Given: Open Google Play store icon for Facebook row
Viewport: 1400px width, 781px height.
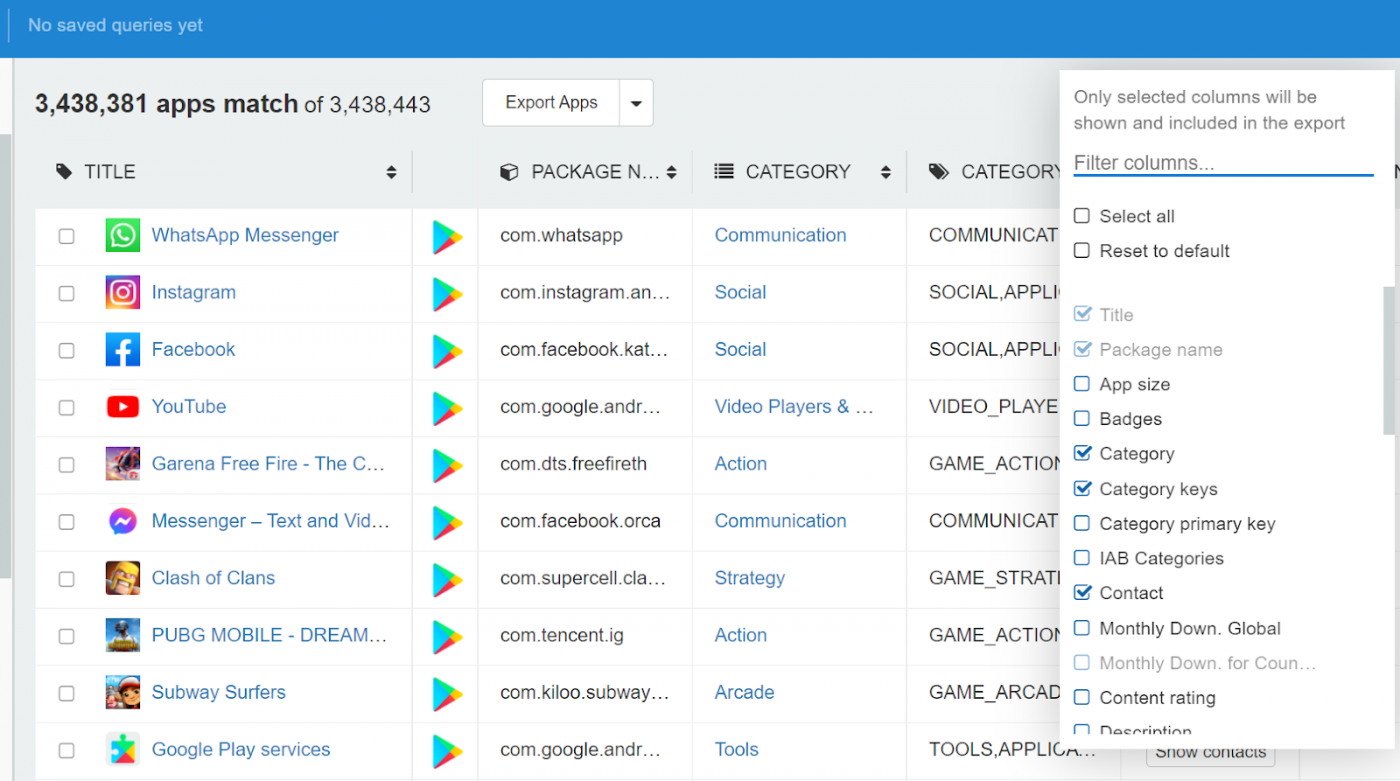Looking at the screenshot, I should [447, 351].
